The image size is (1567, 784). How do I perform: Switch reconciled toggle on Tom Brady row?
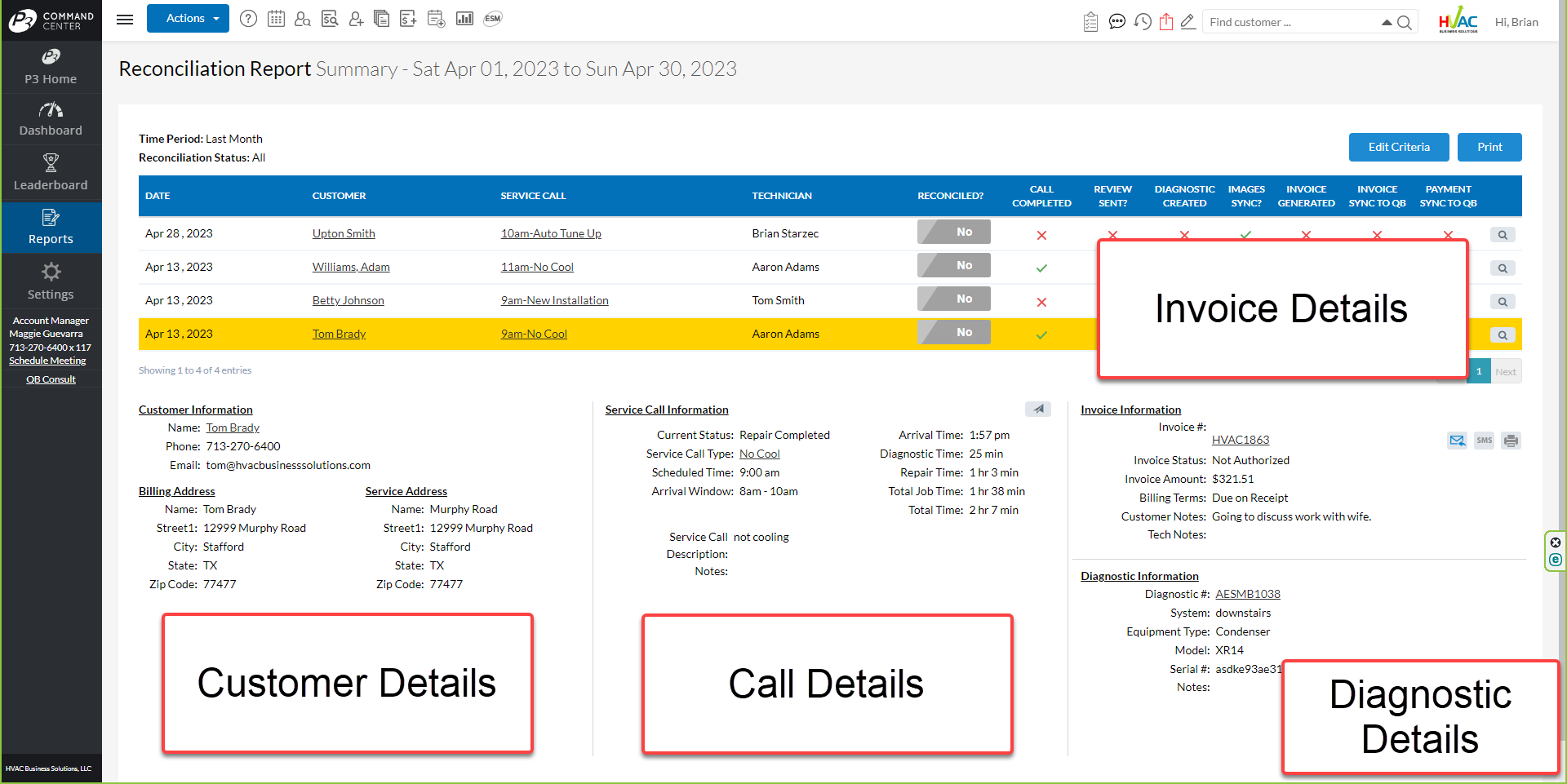click(x=953, y=333)
